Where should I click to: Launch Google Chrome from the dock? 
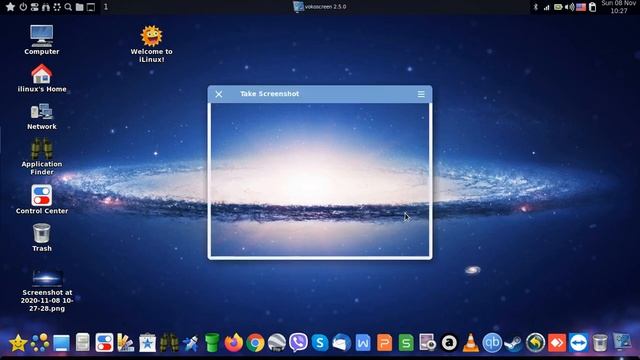(x=255, y=343)
